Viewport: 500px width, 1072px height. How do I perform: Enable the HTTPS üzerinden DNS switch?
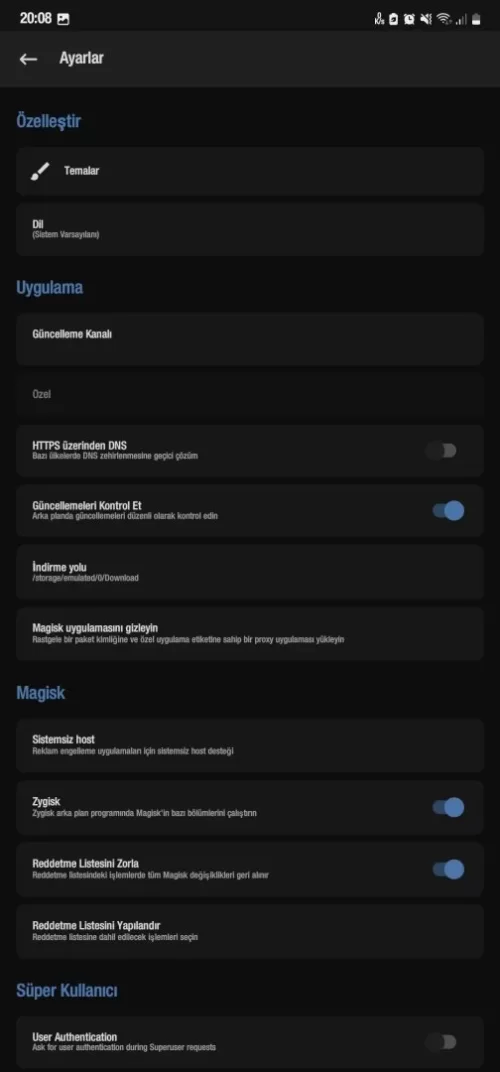tap(441, 451)
